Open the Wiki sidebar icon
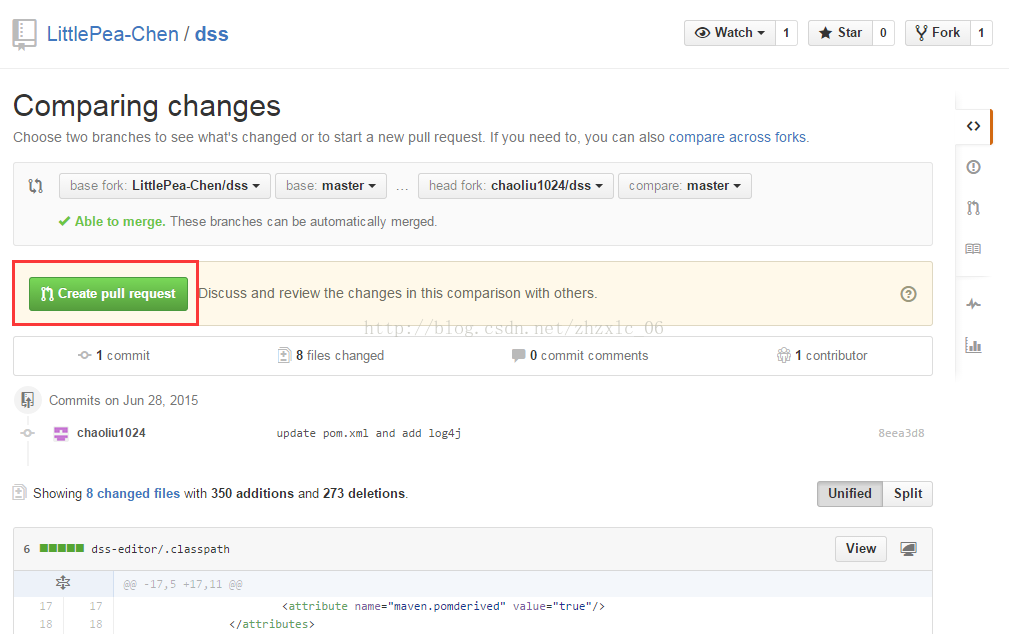 click(x=973, y=248)
